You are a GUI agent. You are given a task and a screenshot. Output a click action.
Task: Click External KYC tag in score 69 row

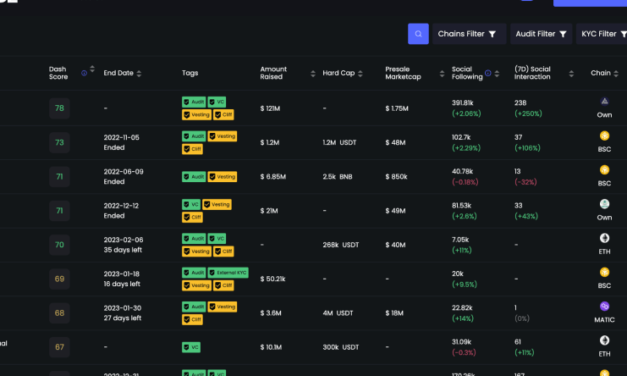[228, 272]
